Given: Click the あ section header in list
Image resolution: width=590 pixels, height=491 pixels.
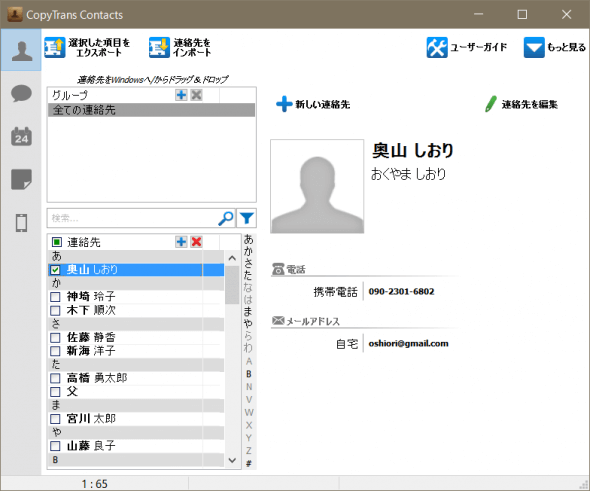Looking at the screenshot, I should pos(136,256).
